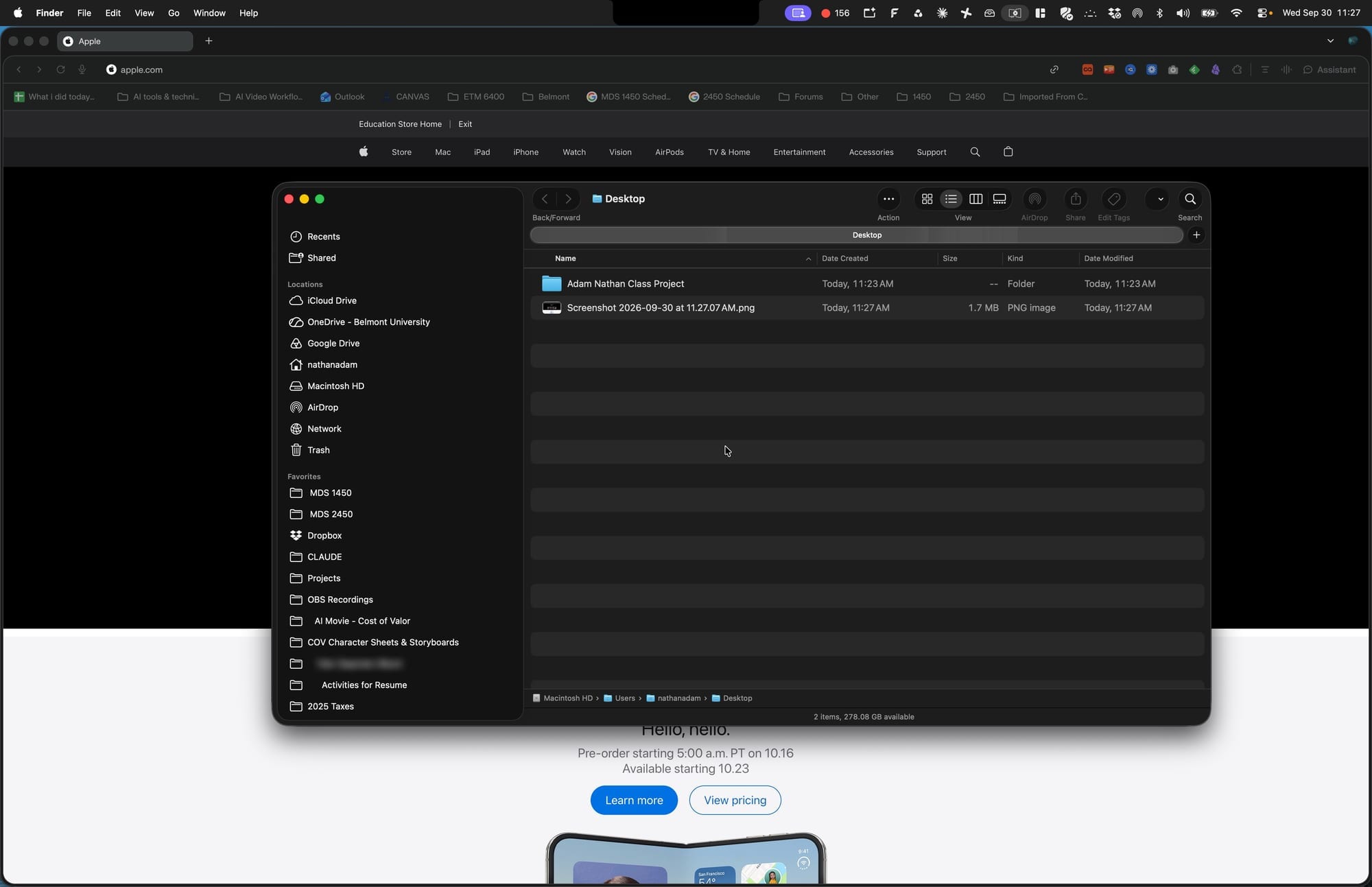The width and height of the screenshot is (1372, 887).
Task: Click Users in the path bar
Action: (x=619, y=698)
